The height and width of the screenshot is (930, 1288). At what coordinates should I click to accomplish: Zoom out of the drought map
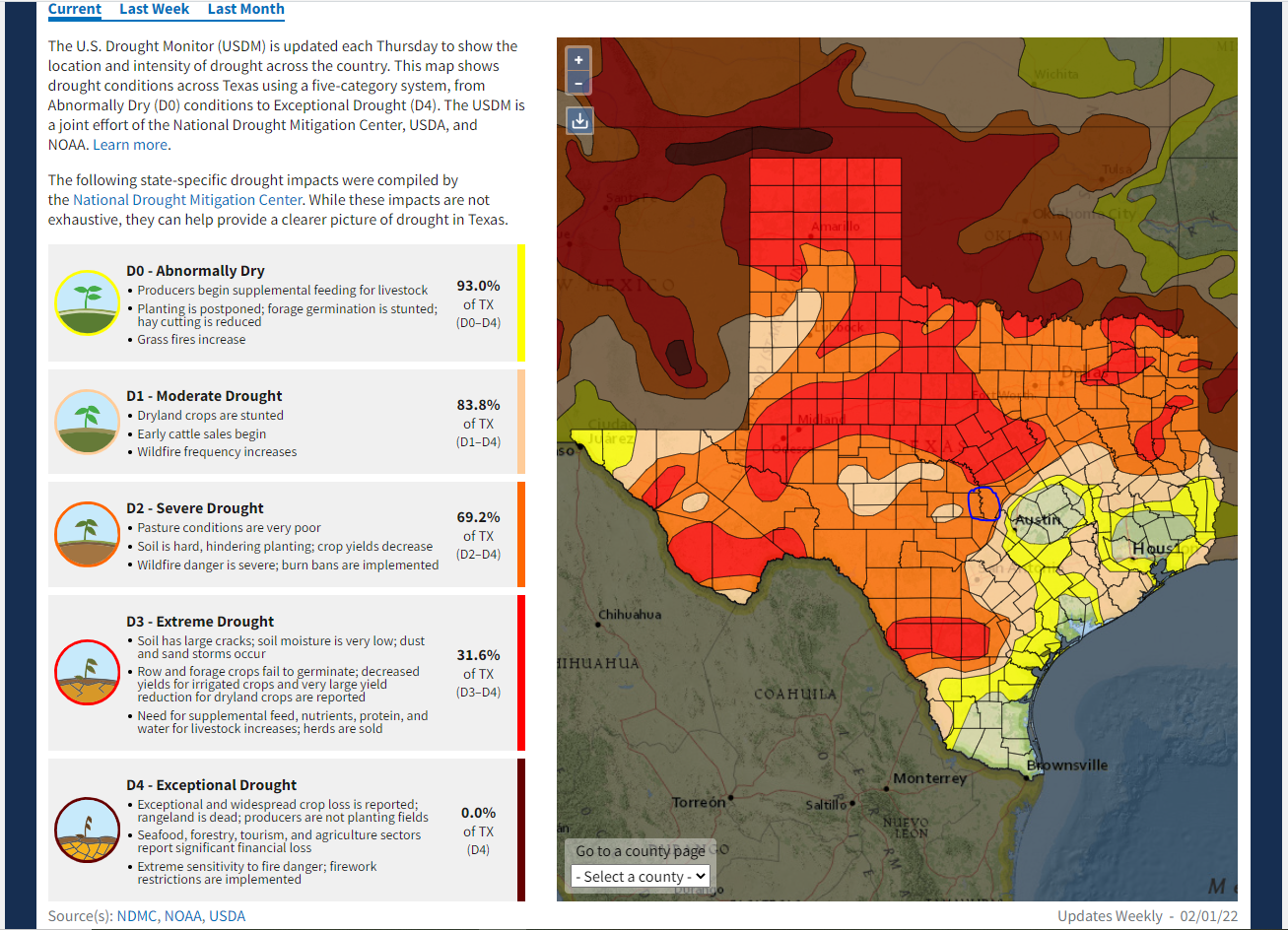coord(579,84)
